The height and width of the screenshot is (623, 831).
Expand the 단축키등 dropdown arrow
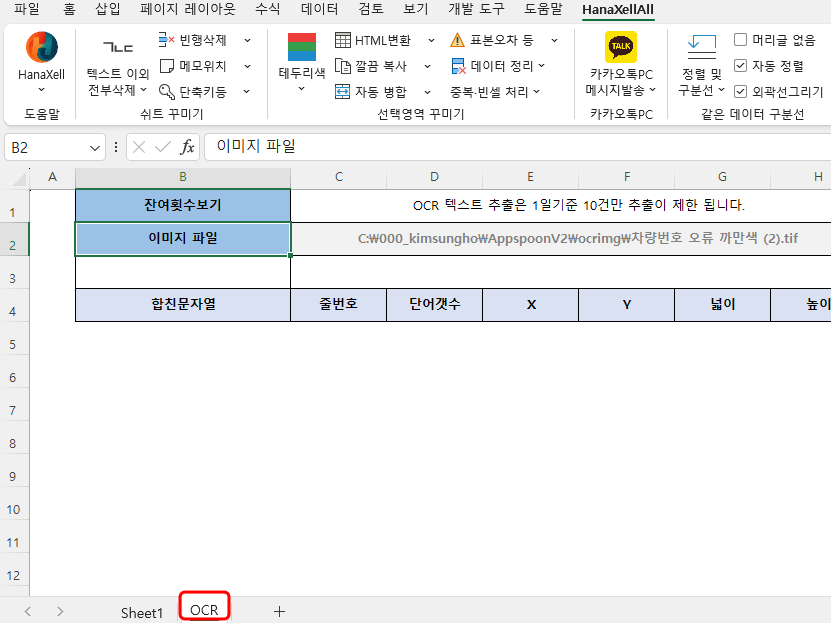pos(247,92)
